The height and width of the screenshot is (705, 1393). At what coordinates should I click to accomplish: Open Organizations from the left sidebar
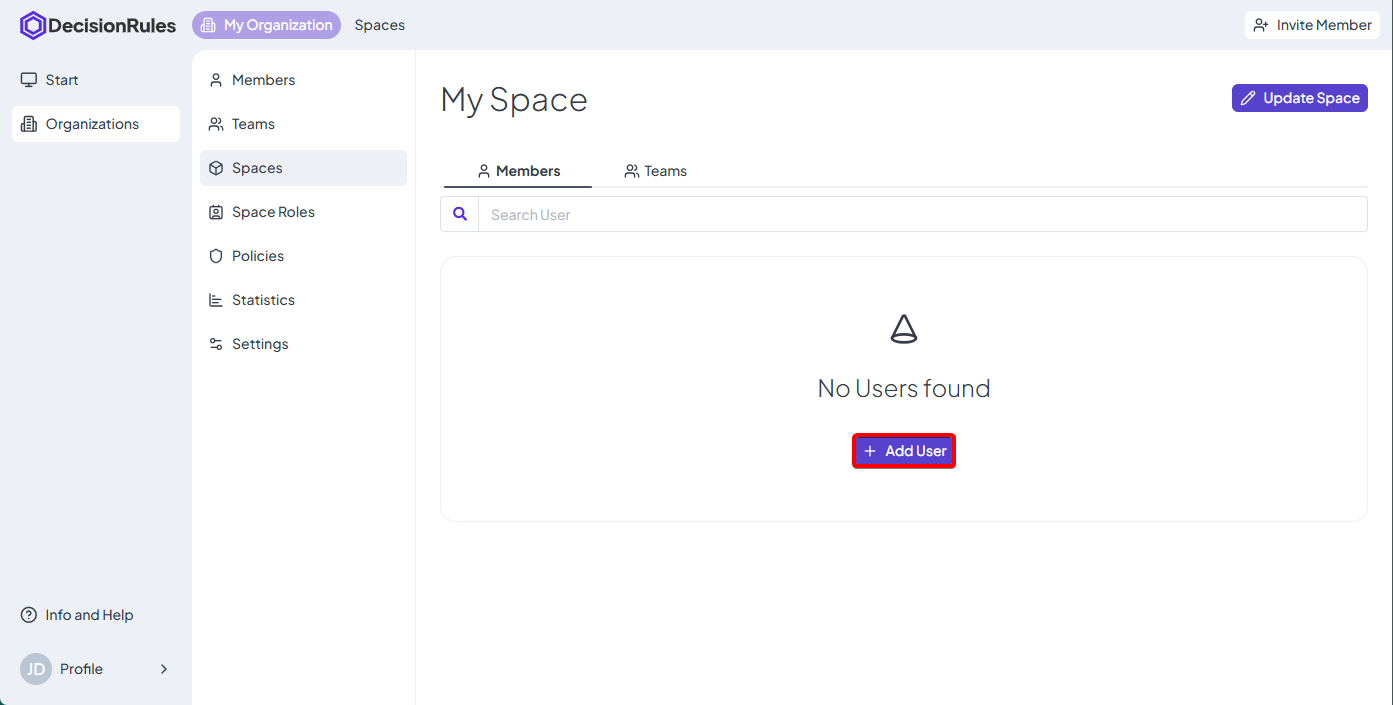point(92,124)
